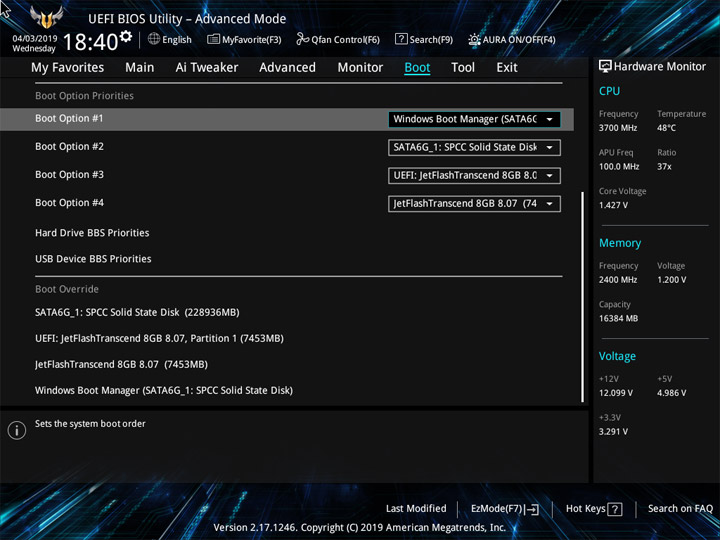
Task: Boot override from SATA6G_1 SPCC Solid State Disk
Action: [x=137, y=312]
